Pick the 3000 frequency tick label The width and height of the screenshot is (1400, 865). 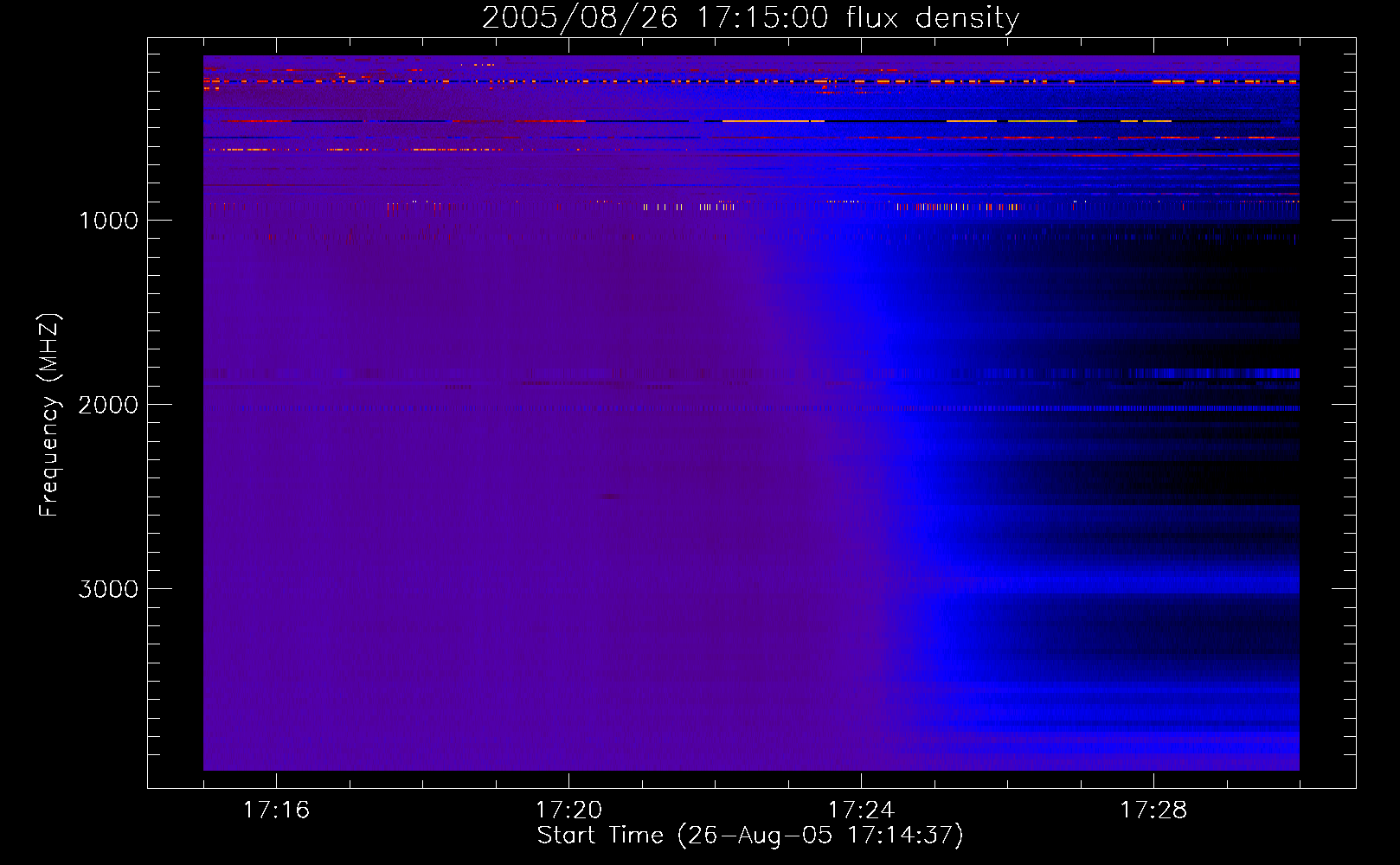[108, 589]
